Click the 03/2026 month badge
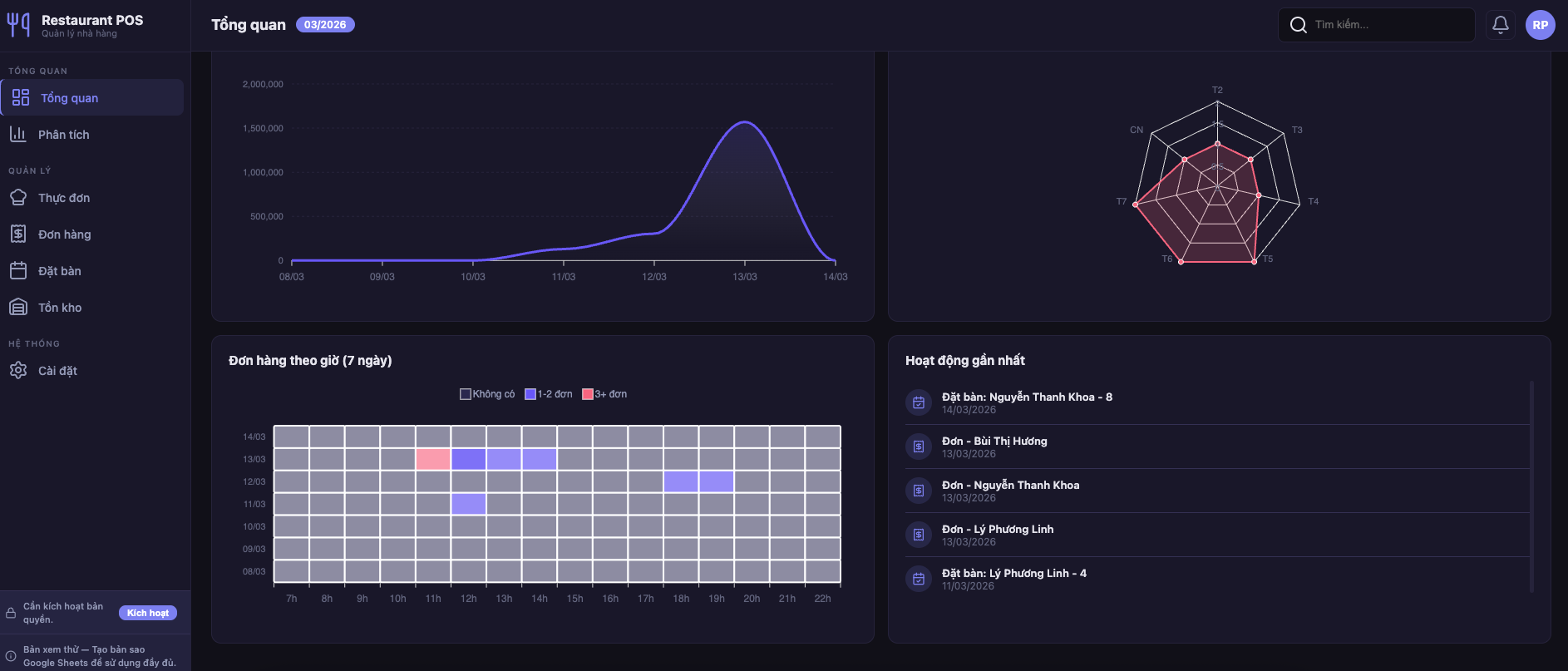 [325, 25]
